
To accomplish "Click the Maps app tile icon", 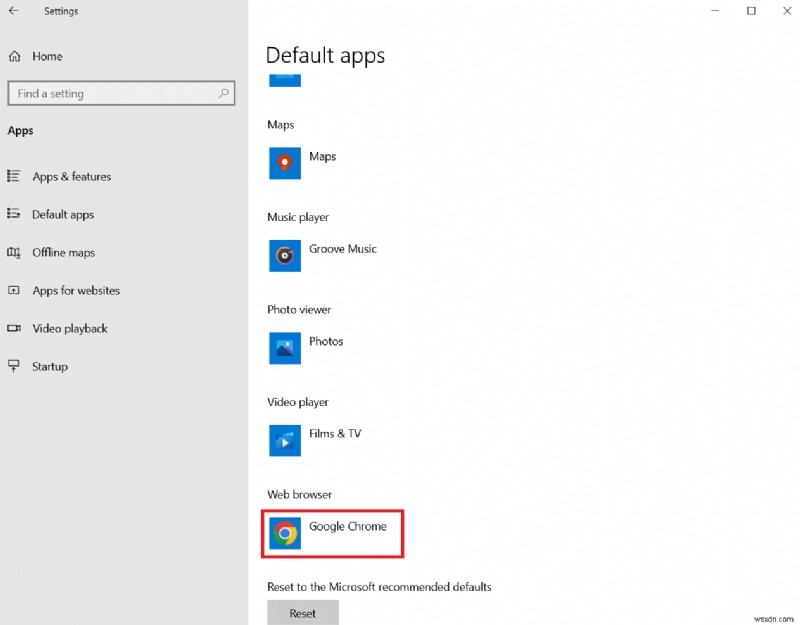I will pos(285,163).
